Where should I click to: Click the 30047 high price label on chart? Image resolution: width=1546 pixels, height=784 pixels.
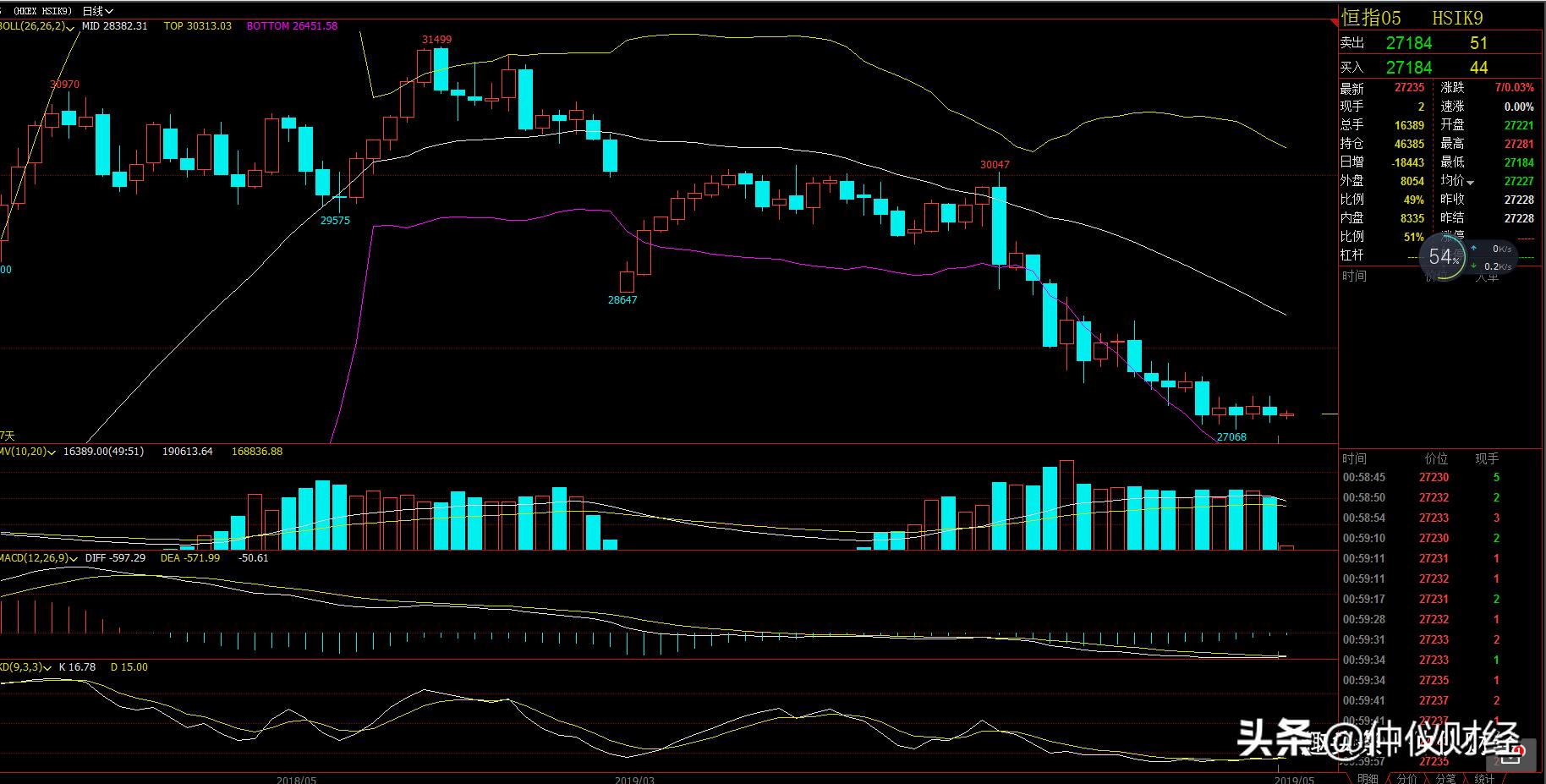[x=995, y=165]
